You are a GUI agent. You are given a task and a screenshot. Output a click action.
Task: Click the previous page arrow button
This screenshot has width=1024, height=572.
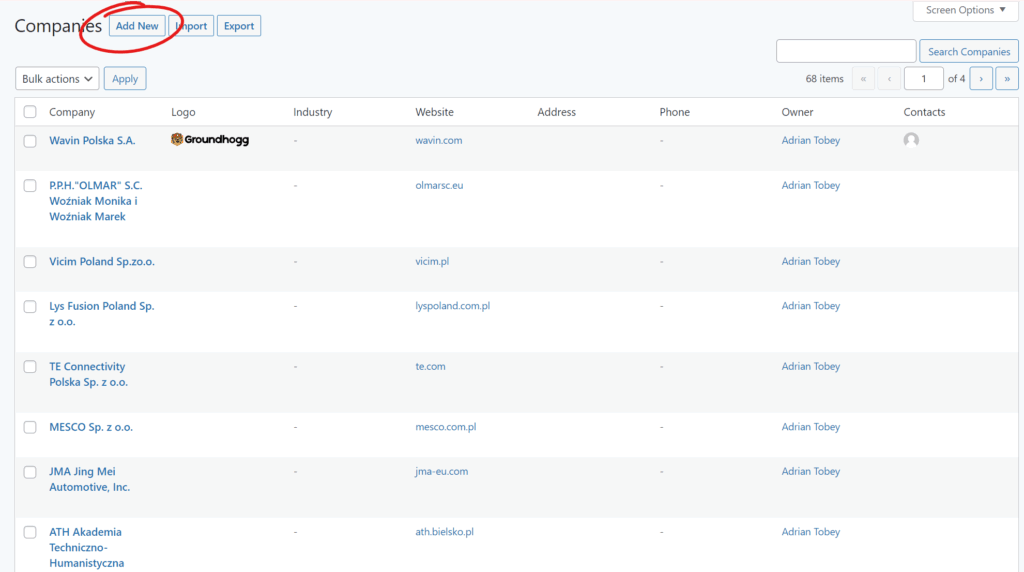click(889, 78)
